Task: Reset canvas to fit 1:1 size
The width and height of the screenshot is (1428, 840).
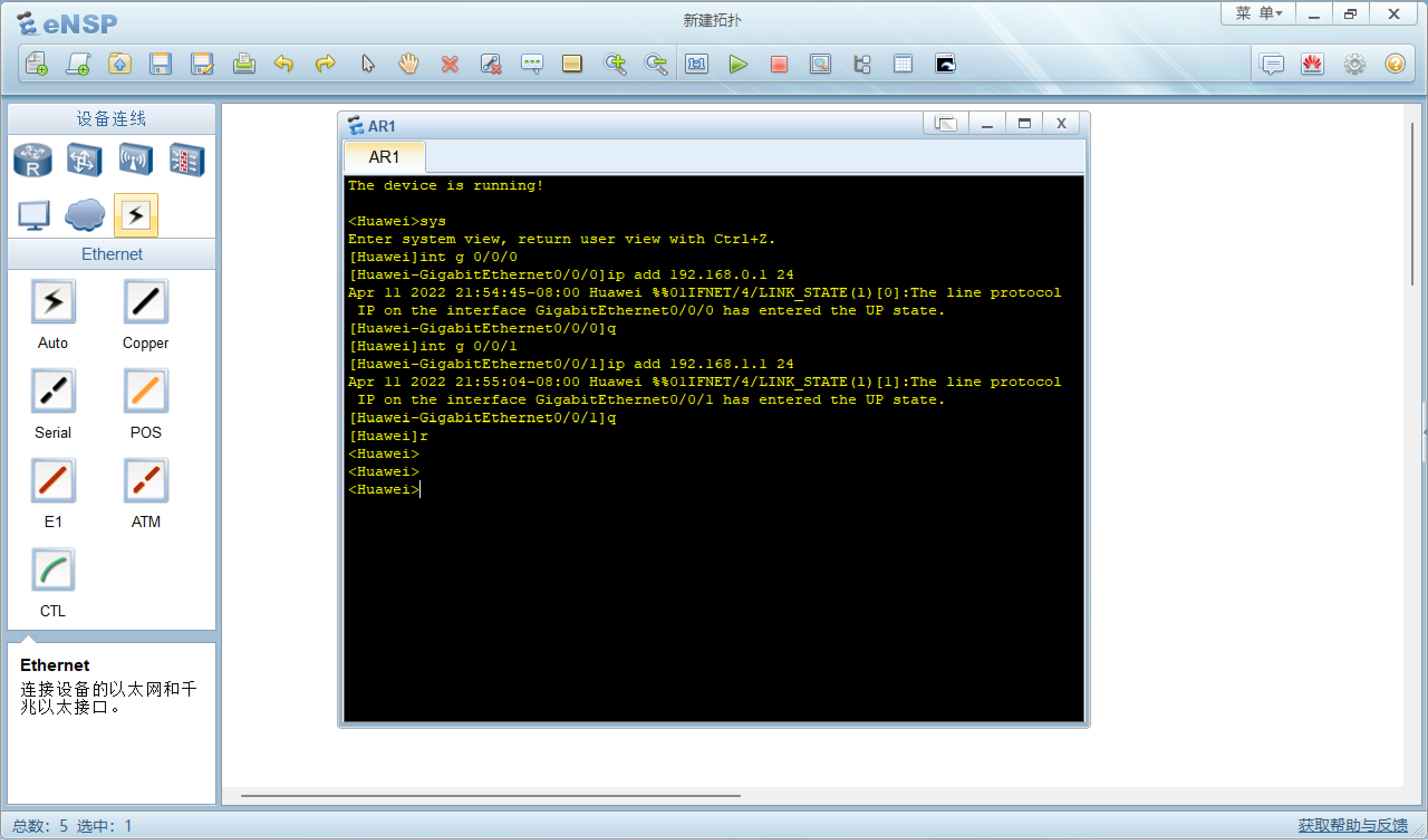Action: point(697,64)
